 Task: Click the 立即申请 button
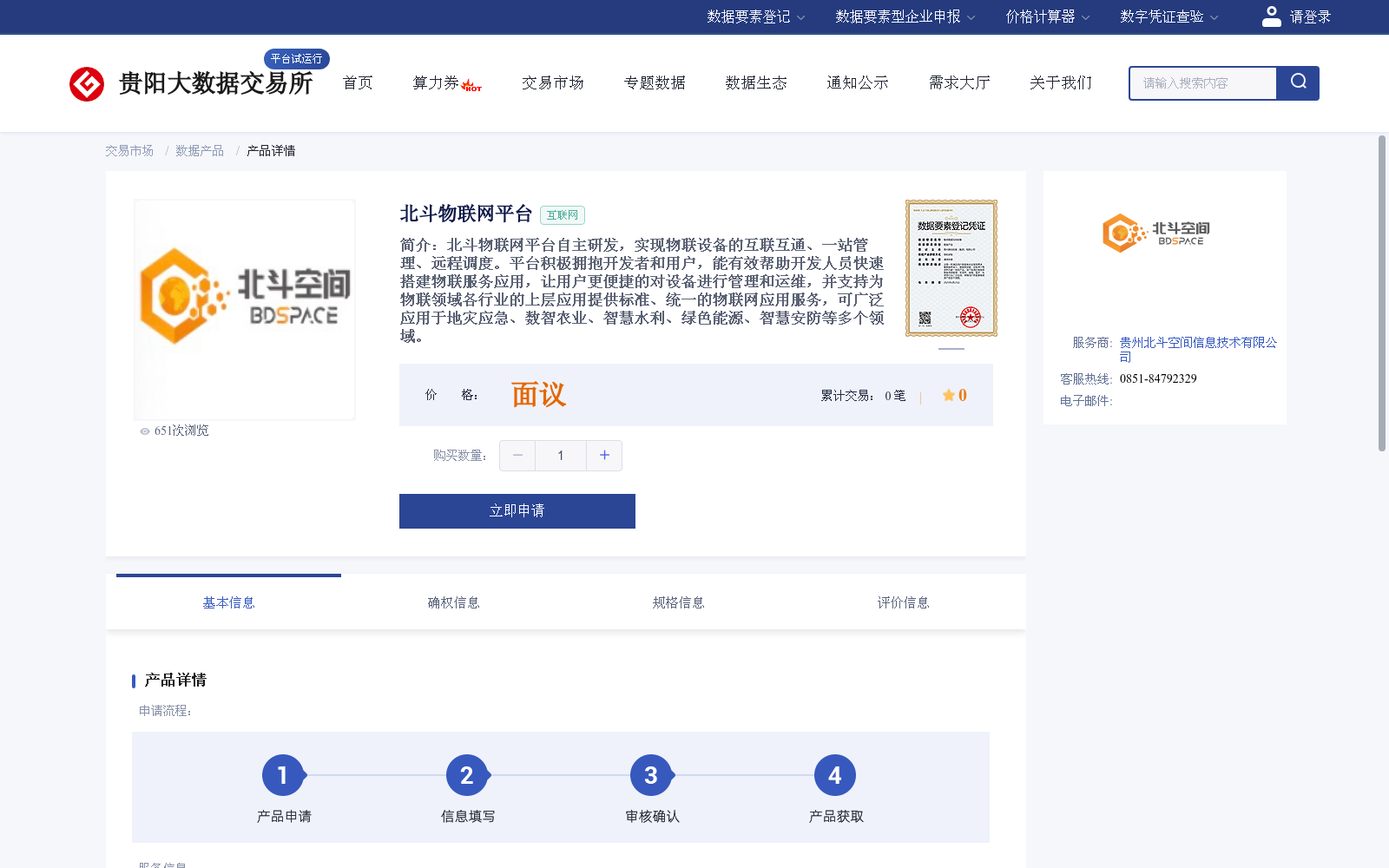pyautogui.click(x=517, y=511)
